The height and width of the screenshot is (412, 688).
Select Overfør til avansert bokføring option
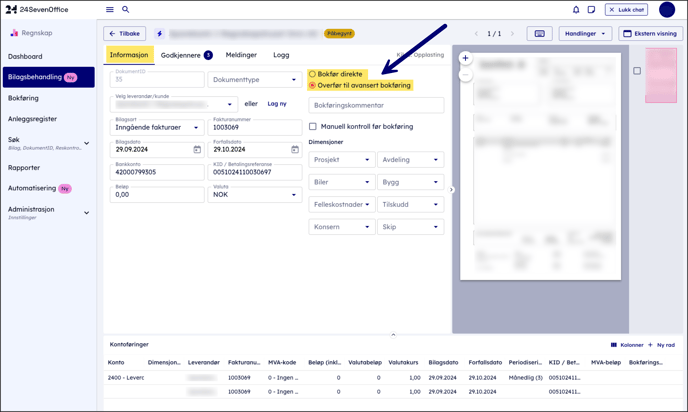tap(313, 85)
